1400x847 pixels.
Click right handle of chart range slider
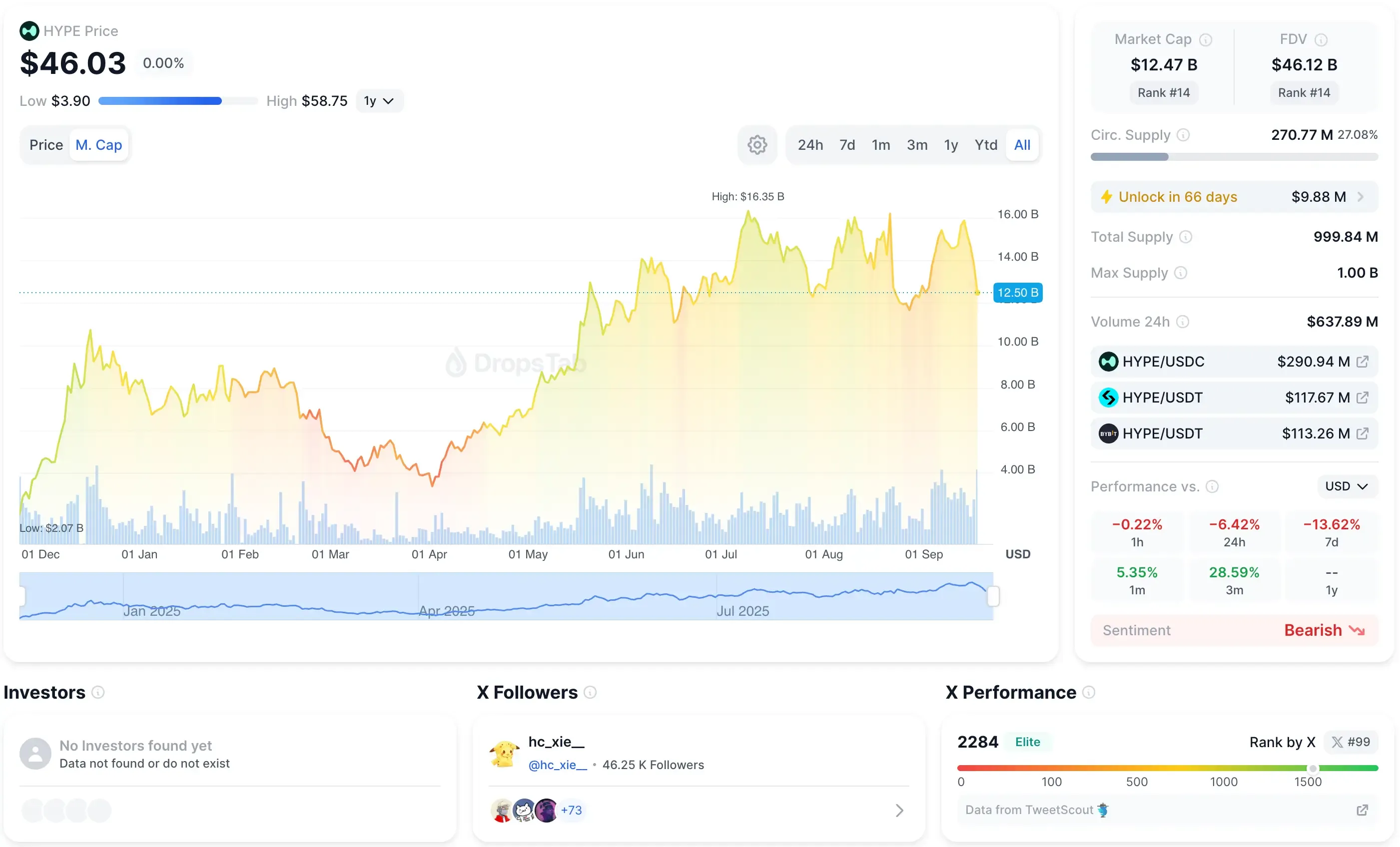[x=993, y=596]
